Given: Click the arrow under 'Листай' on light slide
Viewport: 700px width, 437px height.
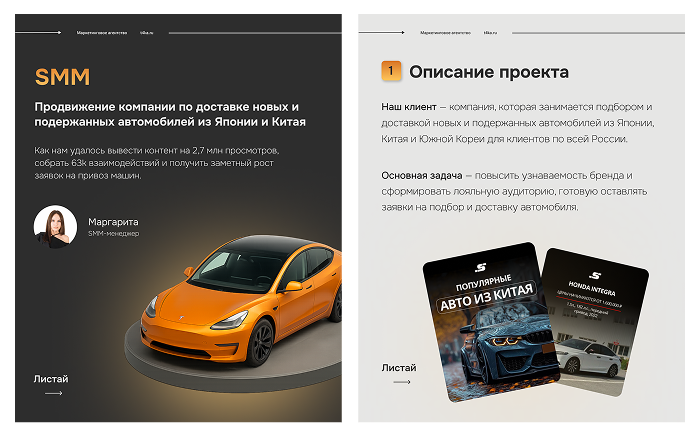Looking at the screenshot, I should point(402,382).
